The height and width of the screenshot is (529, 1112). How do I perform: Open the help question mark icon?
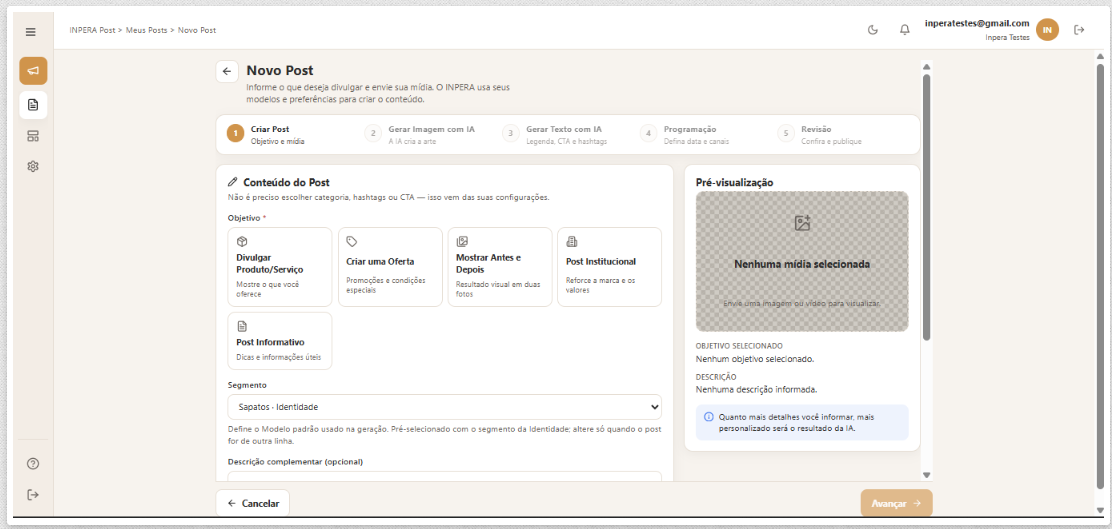(x=33, y=464)
